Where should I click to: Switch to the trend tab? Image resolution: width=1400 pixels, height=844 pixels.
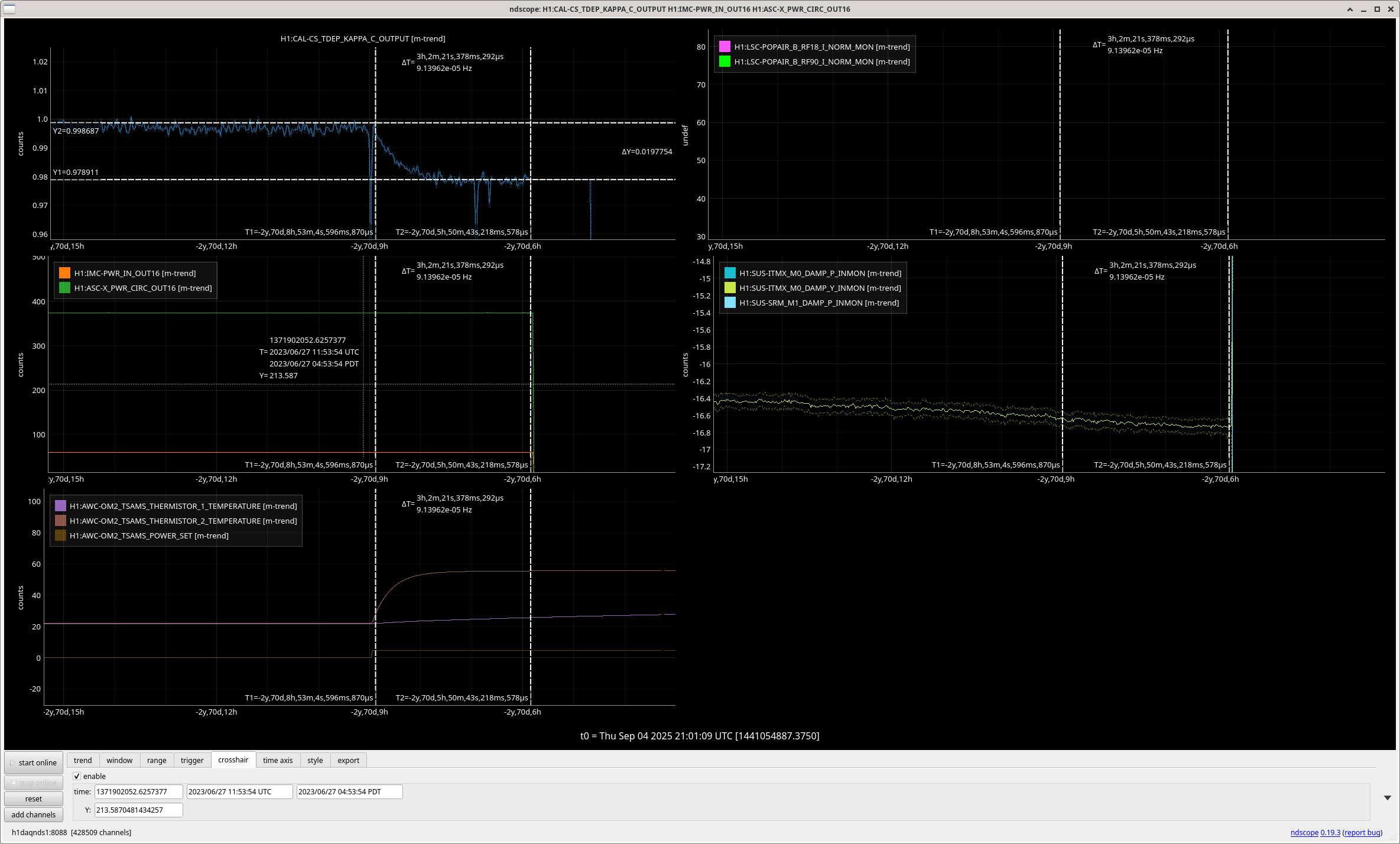click(x=83, y=760)
